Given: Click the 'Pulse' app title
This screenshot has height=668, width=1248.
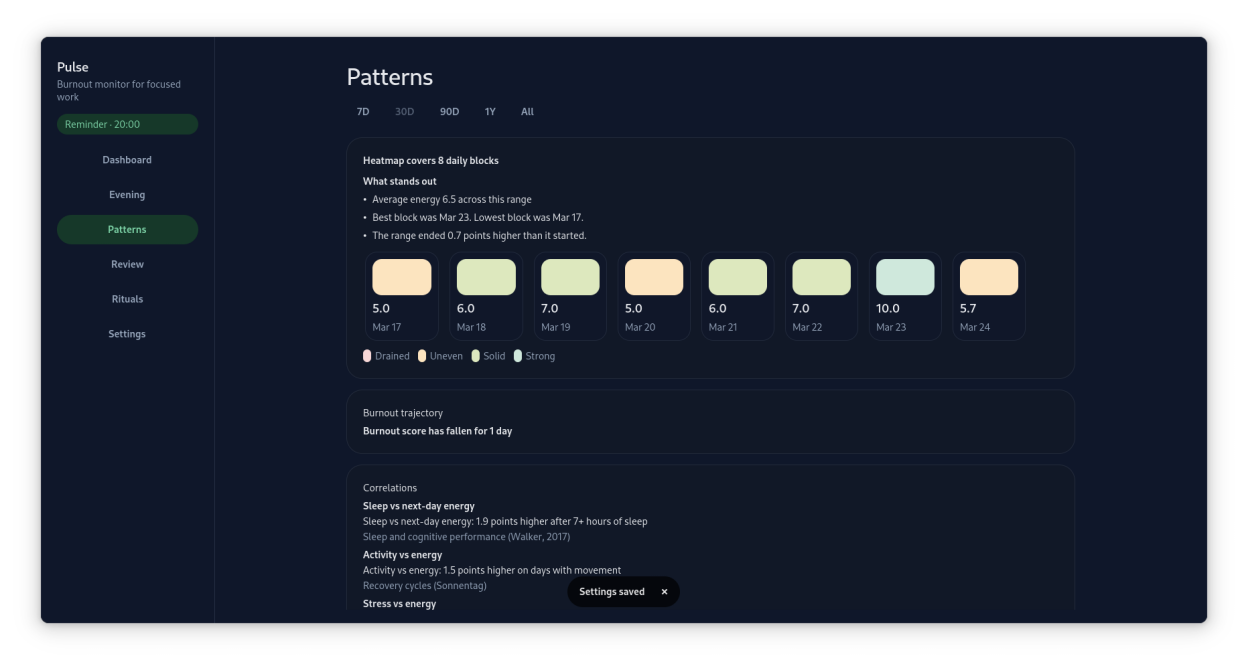Looking at the screenshot, I should pos(73,67).
